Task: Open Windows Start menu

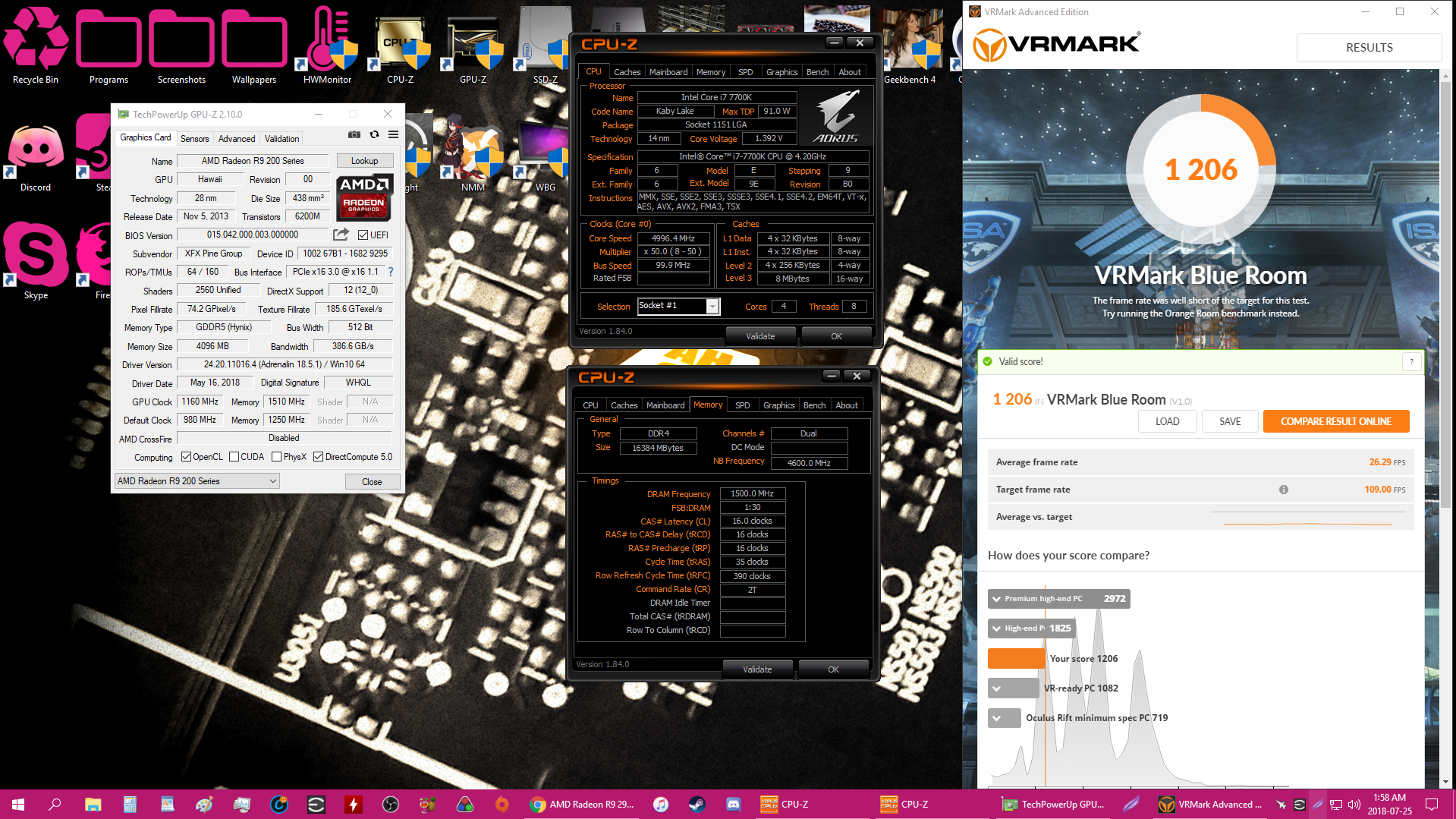Action: click(x=18, y=805)
